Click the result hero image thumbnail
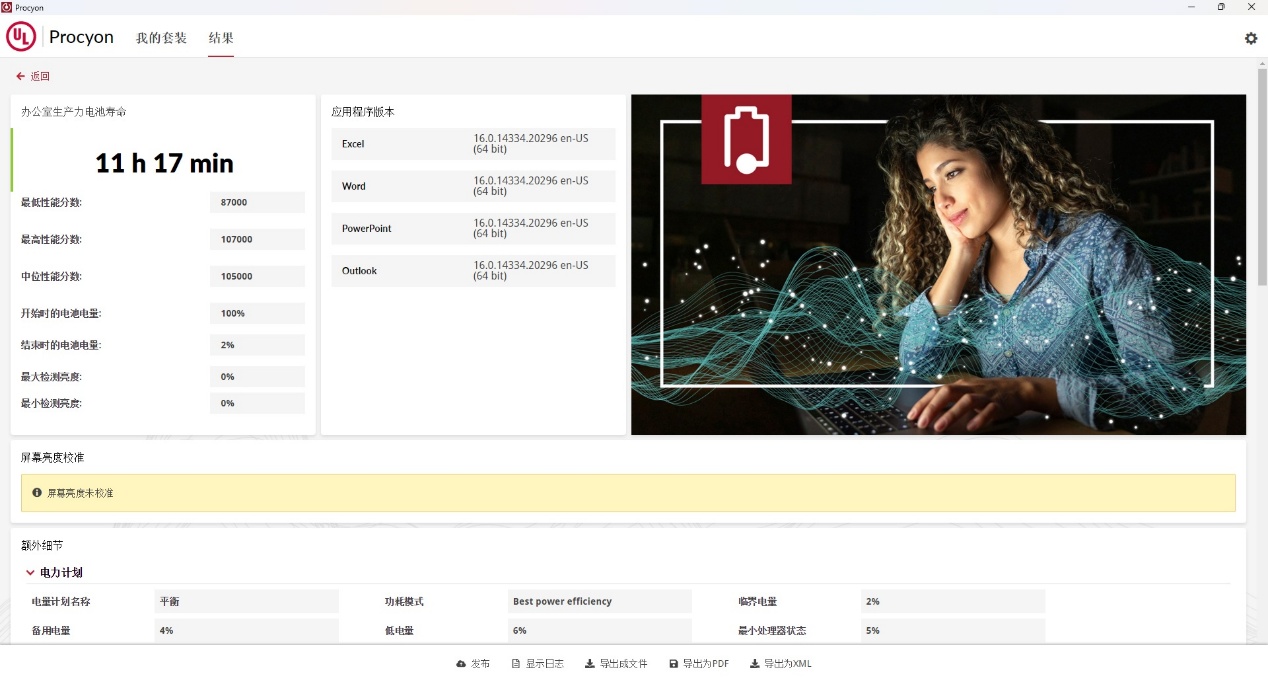1268x682 pixels. point(937,263)
